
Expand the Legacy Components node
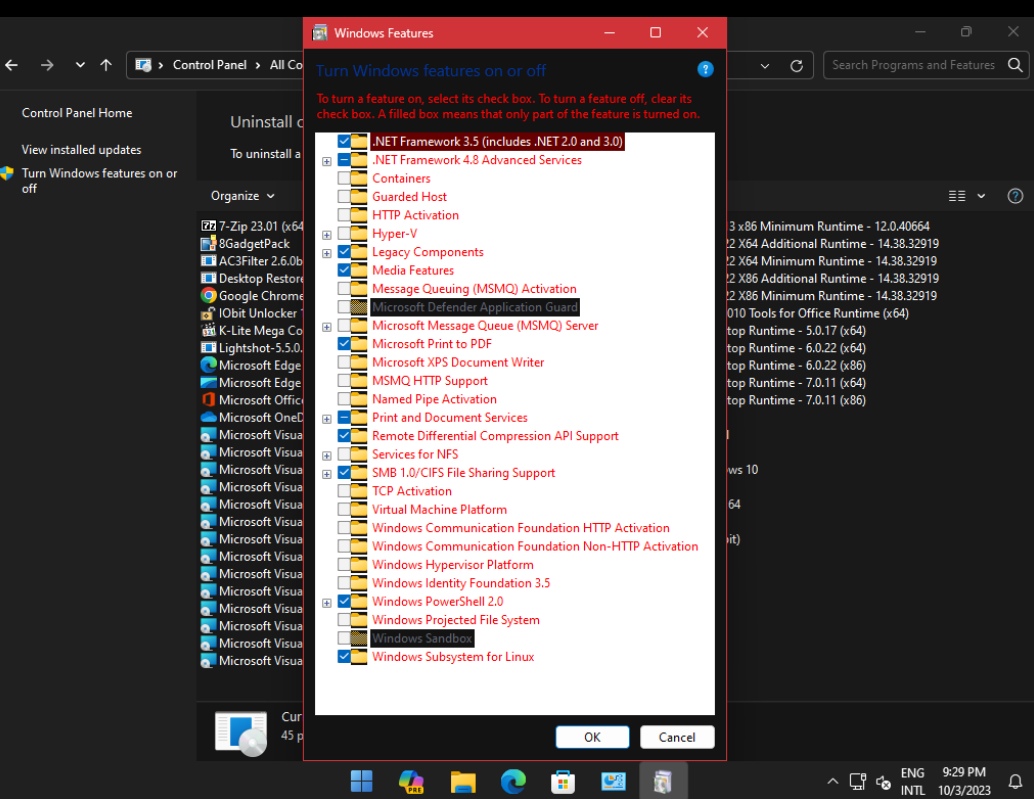pyautogui.click(x=326, y=253)
